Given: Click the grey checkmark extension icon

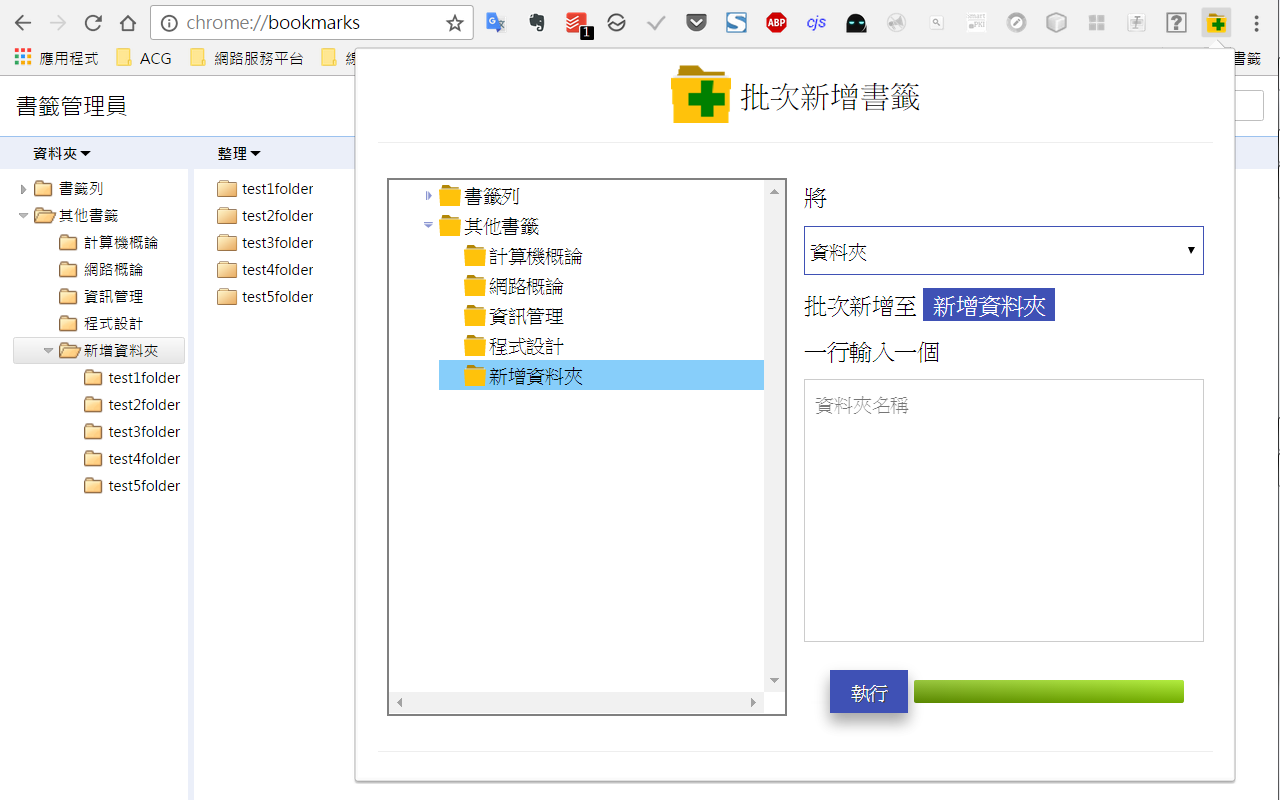Looking at the screenshot, I should [x=656, y=22].
